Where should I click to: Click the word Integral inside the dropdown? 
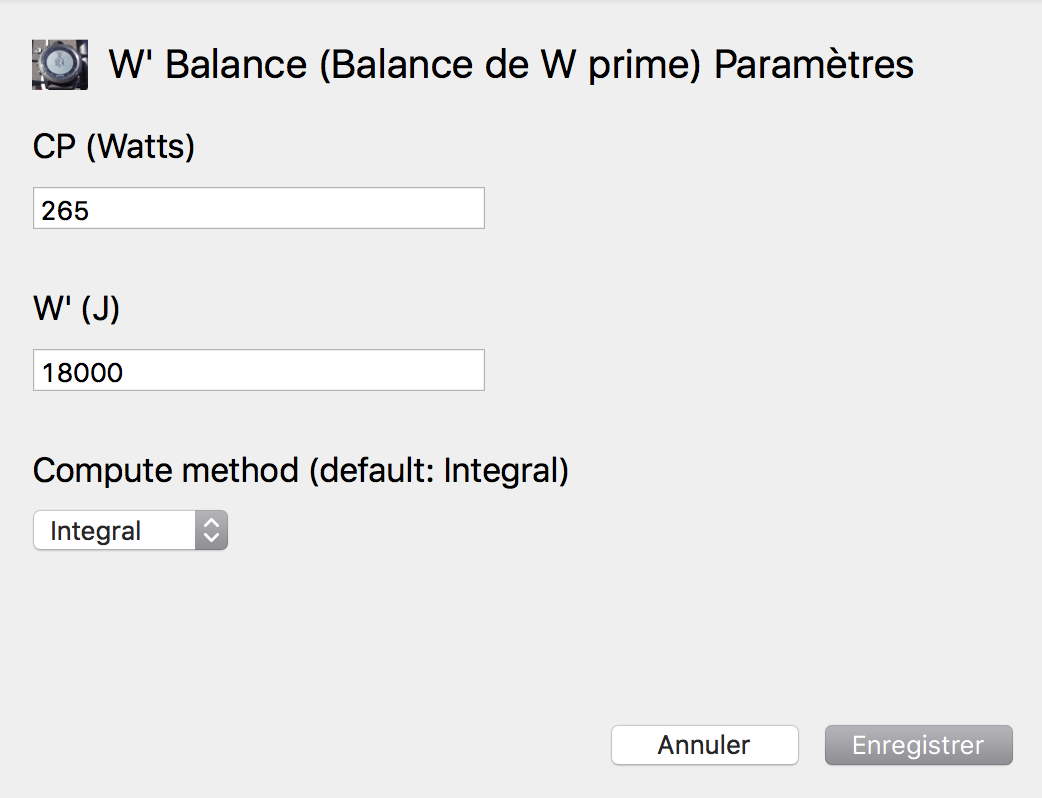[x=96, y=532]
